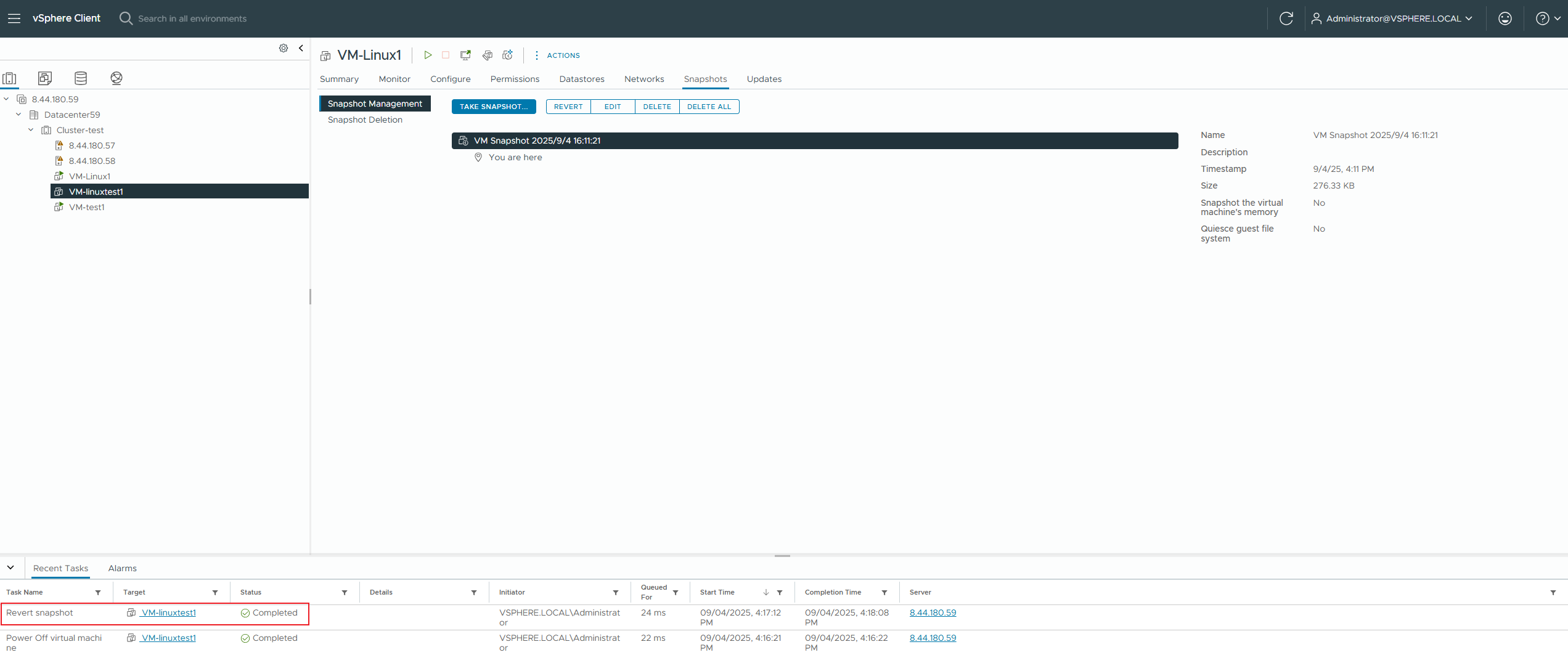The image size is (1568, 655).
Task: Click the You are here marker
Action: (508, 157)
